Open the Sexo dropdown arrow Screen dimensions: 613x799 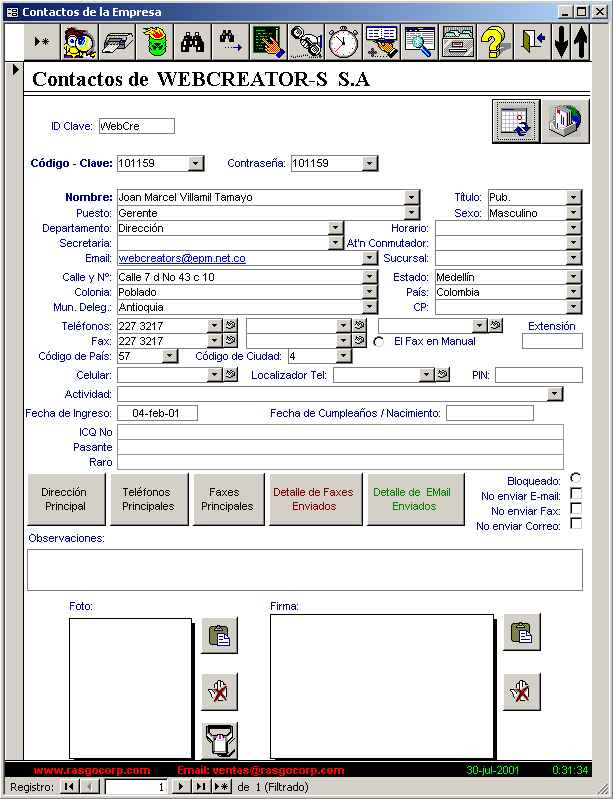pos(574,212)
